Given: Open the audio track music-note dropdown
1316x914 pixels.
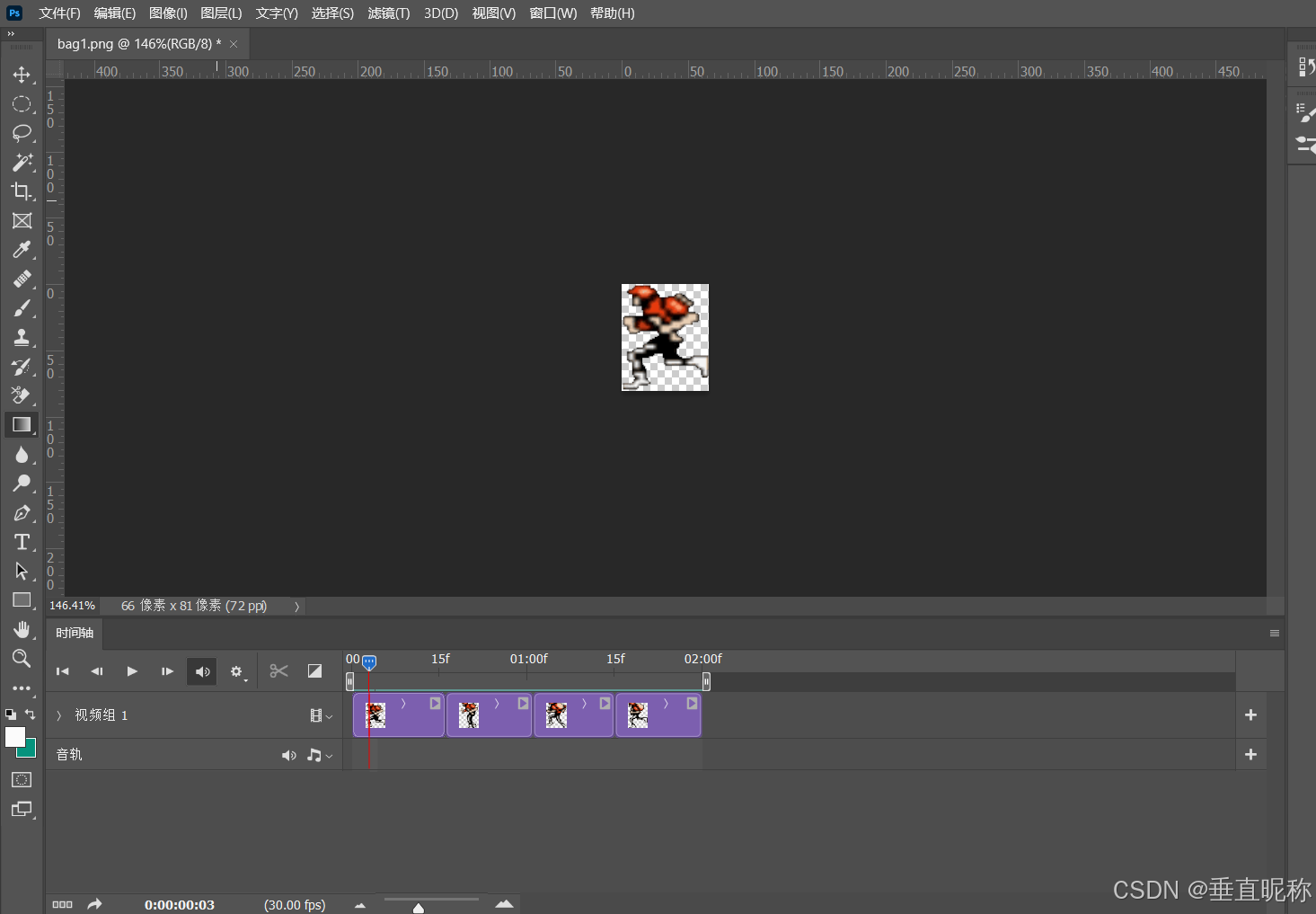Looking at the screenshot, I should click(319, 756).
